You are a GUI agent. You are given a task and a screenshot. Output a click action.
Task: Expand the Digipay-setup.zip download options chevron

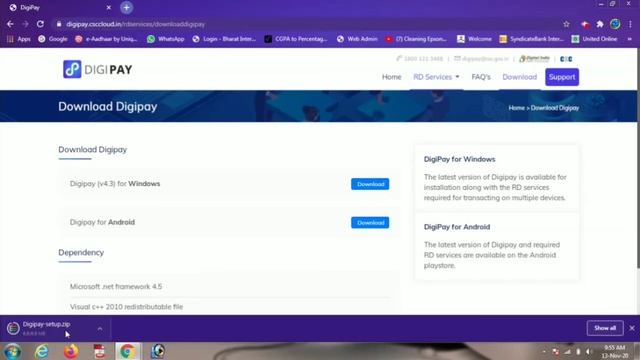point(100,328)
